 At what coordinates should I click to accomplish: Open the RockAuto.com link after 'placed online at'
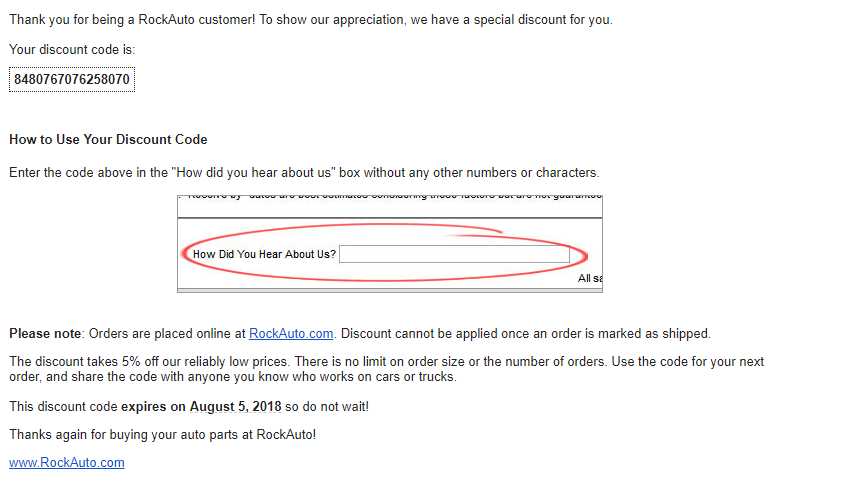[x=291, y=334]
